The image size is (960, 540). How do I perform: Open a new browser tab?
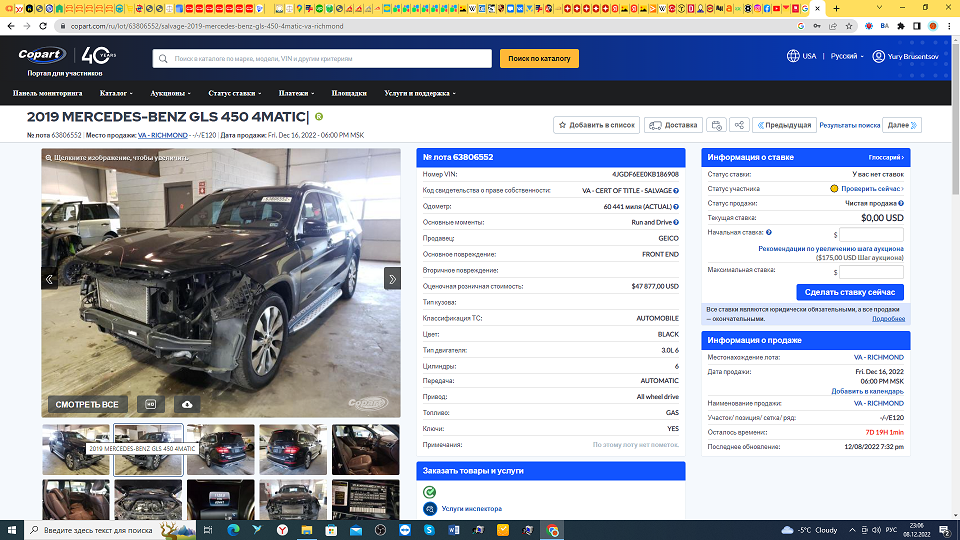pyautogui.click(x=836, y=9)
